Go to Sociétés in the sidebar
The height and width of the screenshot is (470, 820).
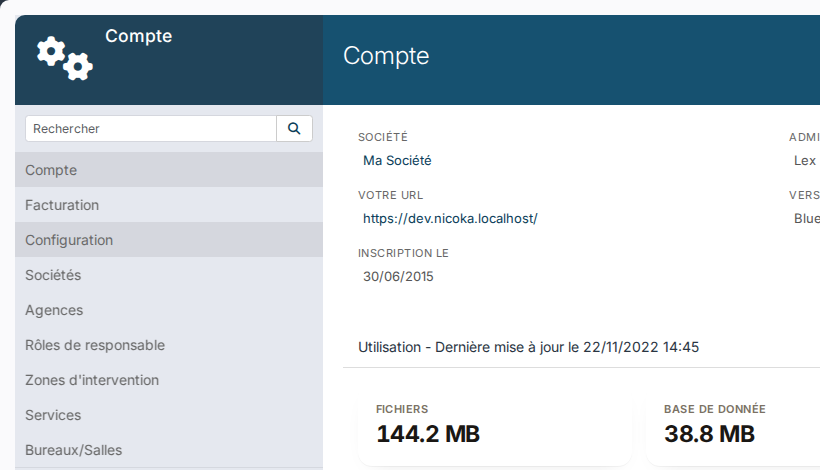pos(169,275)
